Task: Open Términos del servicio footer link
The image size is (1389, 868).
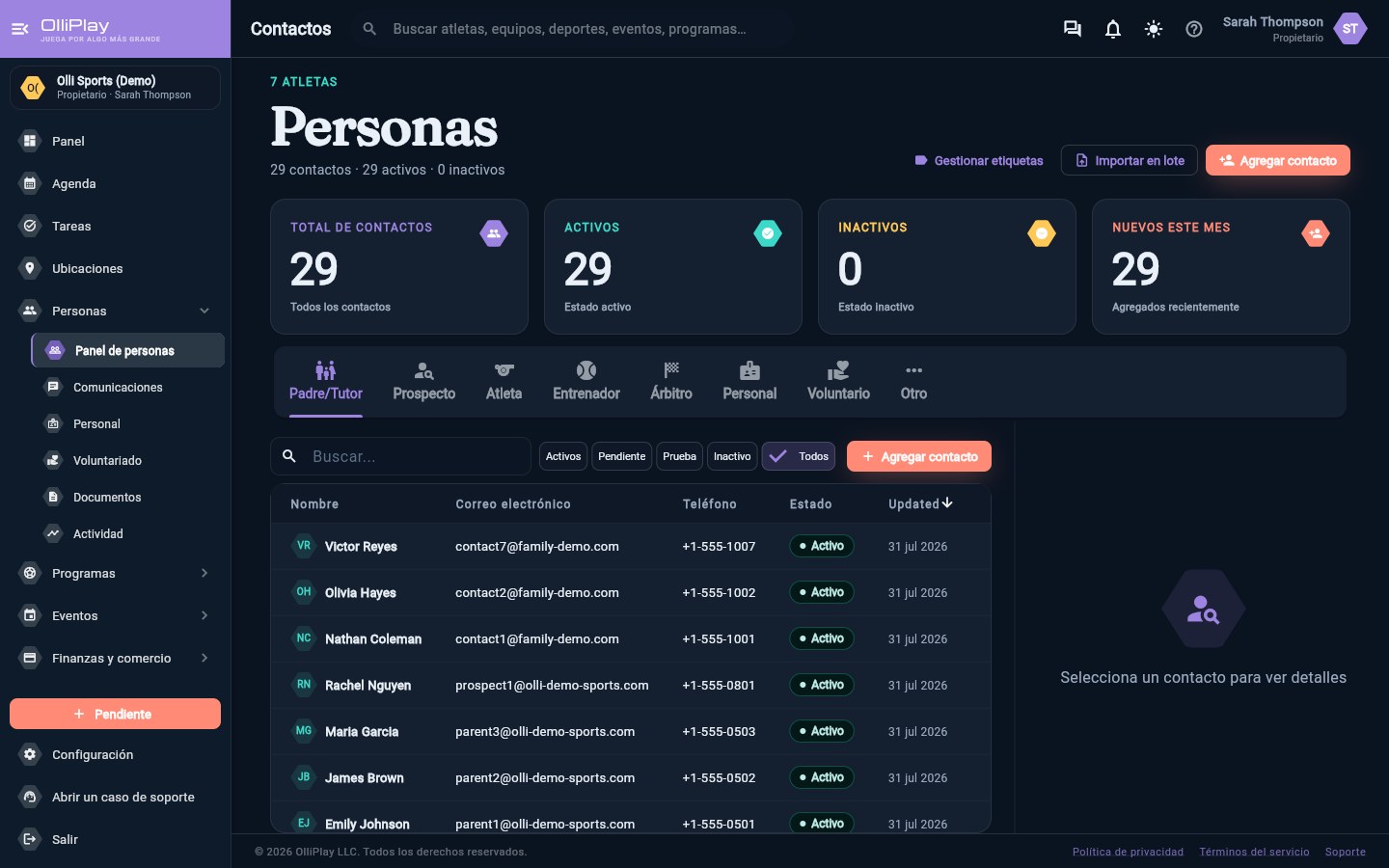Action: [1254, 852]
